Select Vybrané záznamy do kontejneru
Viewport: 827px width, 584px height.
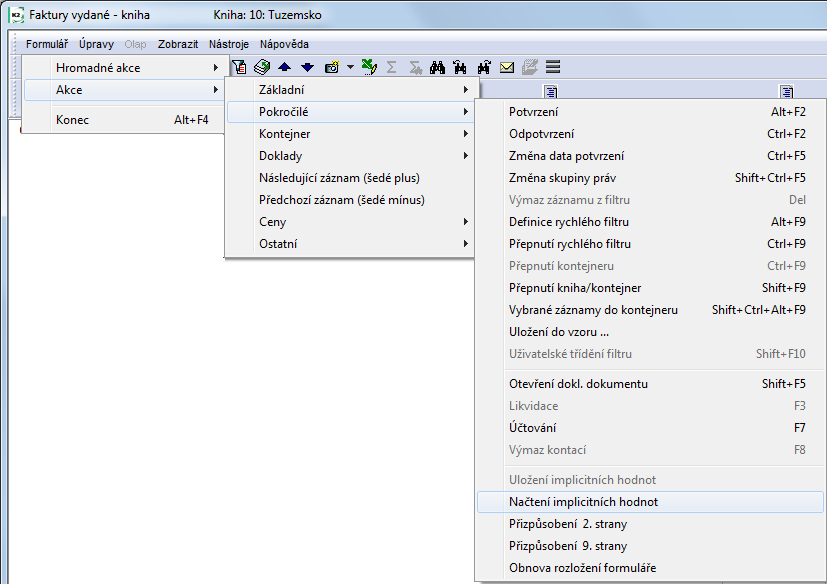[650, 310]
